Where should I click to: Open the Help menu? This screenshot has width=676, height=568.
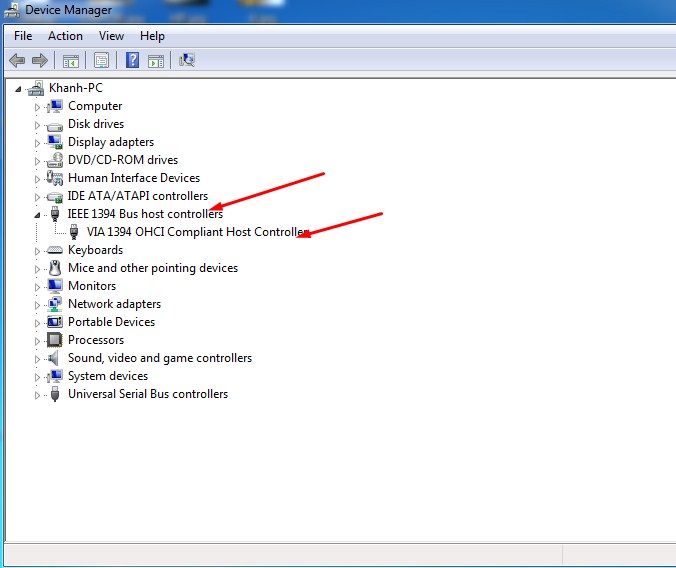point(152,36)
